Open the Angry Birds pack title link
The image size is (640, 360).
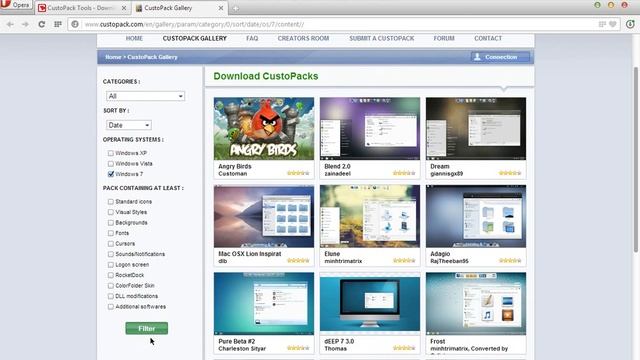click(235, 167)
